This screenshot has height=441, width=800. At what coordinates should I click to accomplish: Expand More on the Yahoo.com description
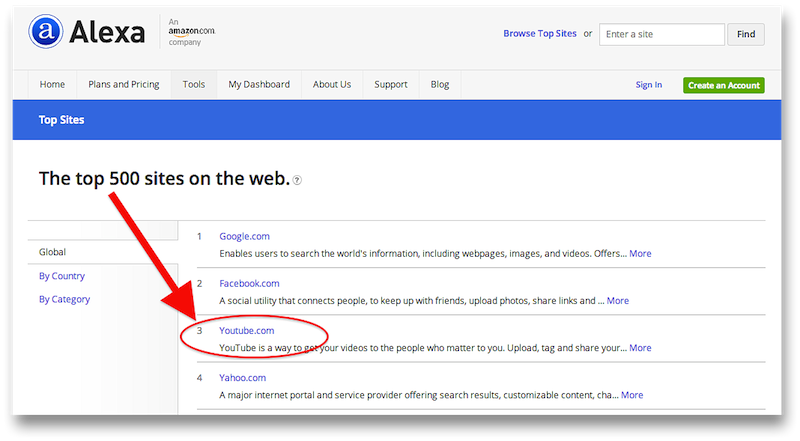(632, 395)
